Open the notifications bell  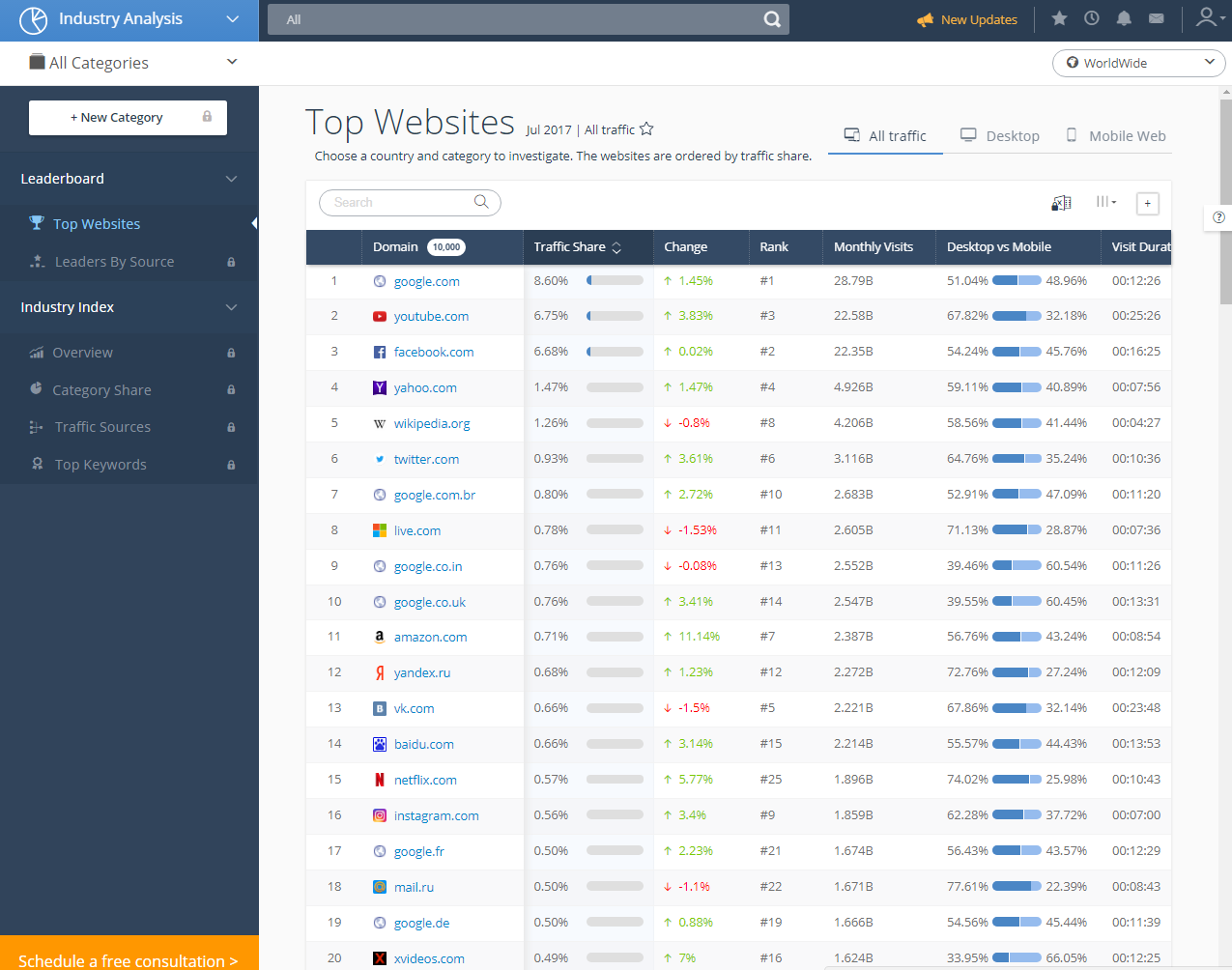(1124, 17)
